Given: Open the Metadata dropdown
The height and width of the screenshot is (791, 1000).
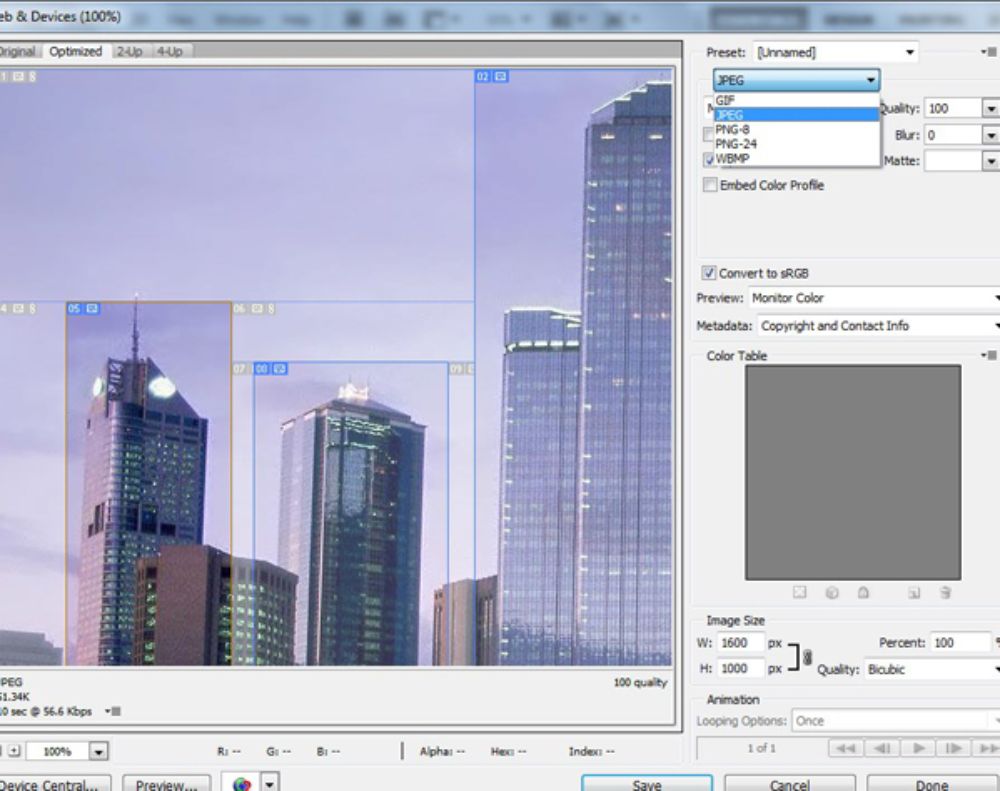Looking at the screenshot, I should tap(879, 326).
